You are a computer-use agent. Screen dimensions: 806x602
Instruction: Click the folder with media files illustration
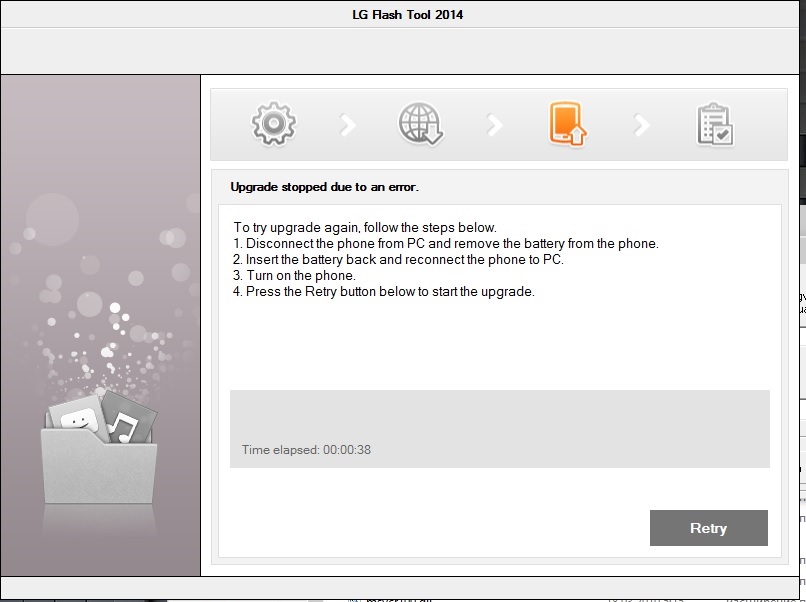coord(99,446)
